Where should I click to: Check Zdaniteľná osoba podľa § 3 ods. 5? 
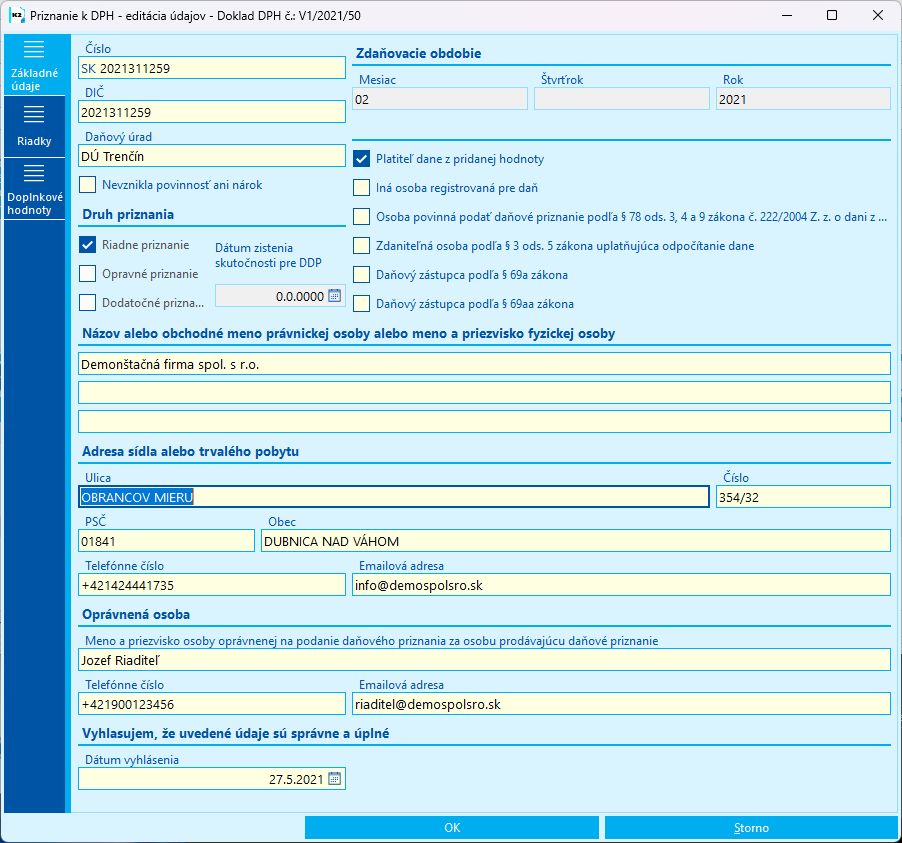tap(361, 246)
